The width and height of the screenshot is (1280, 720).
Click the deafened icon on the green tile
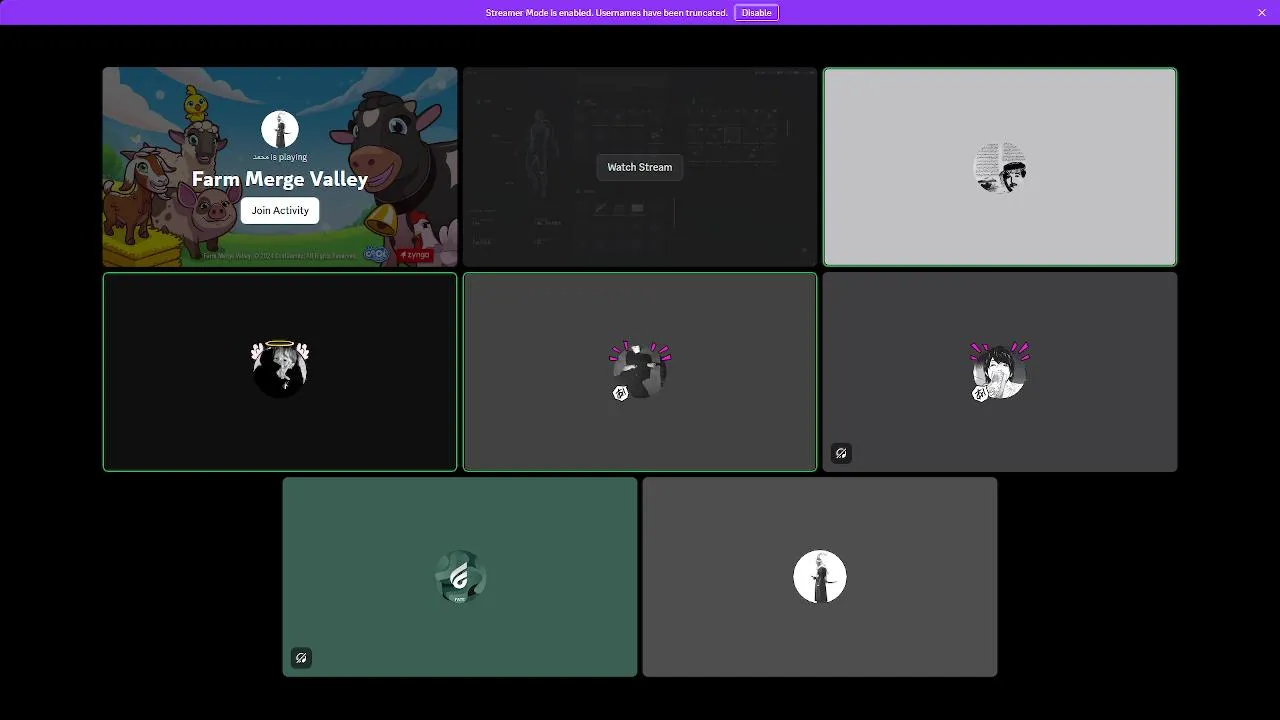(x=301, y=658)
